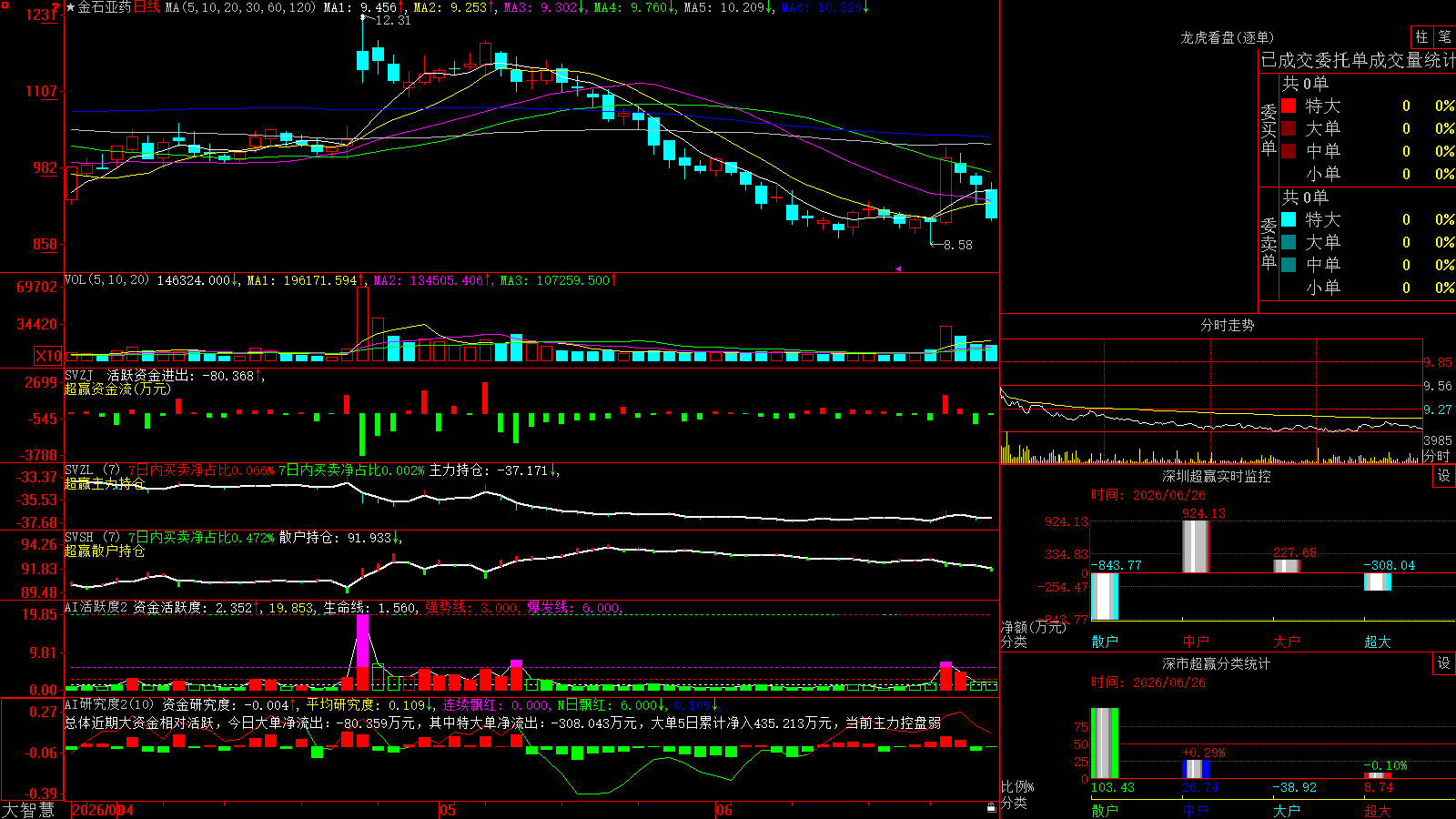Click the cyan 特大 swatch under 委卖单
The width and height of the screenshot is (1456, 819).
(x=1289, y=219)
